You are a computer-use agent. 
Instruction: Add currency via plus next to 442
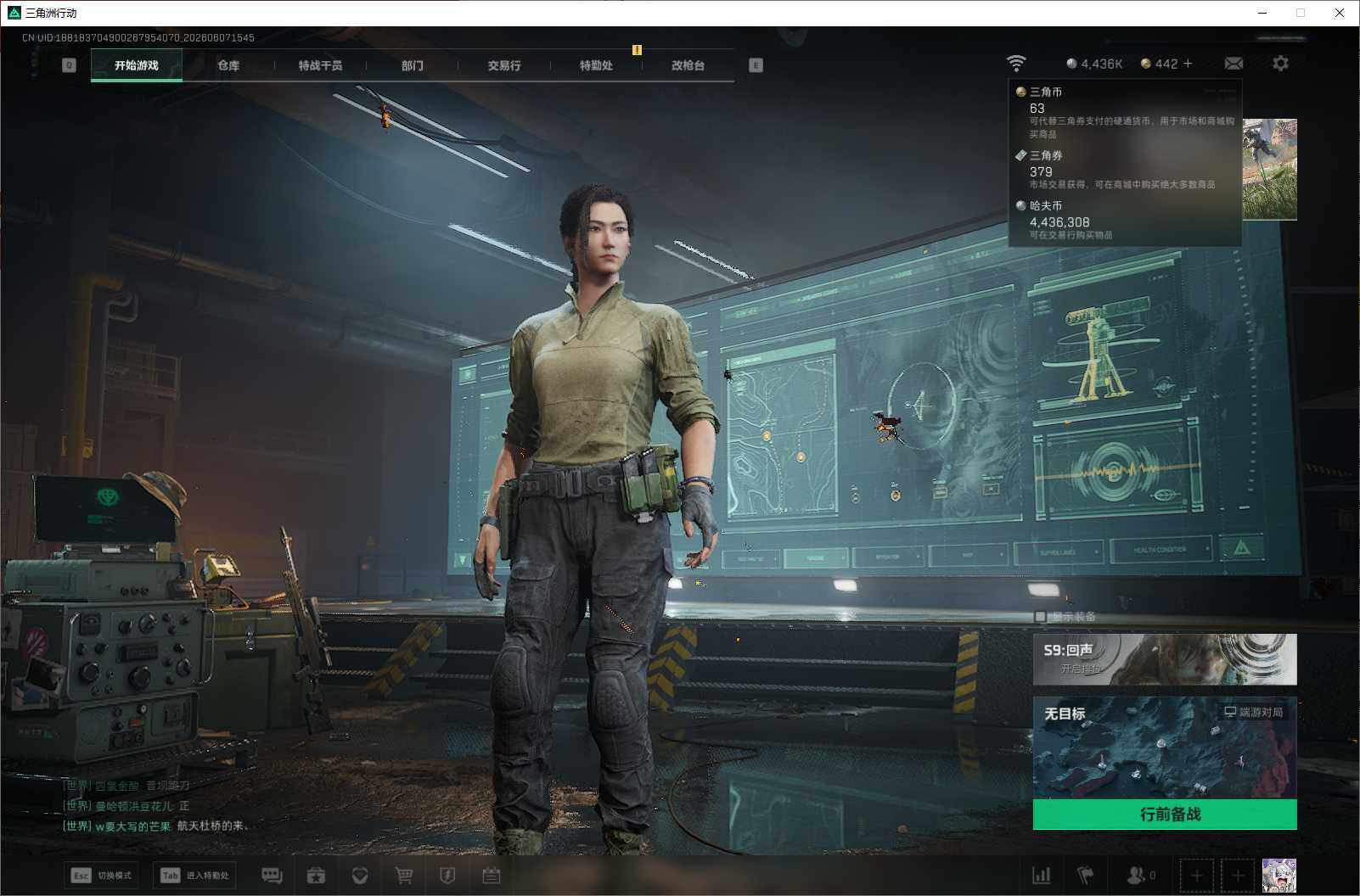(1188, 64)
